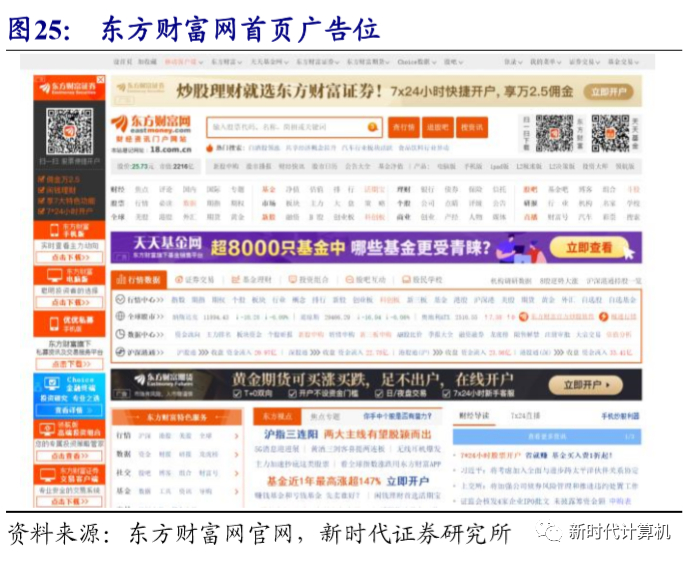693x562 pixels.
Task: Click the QR code in the left sidebar
Action: click(70, 131)
